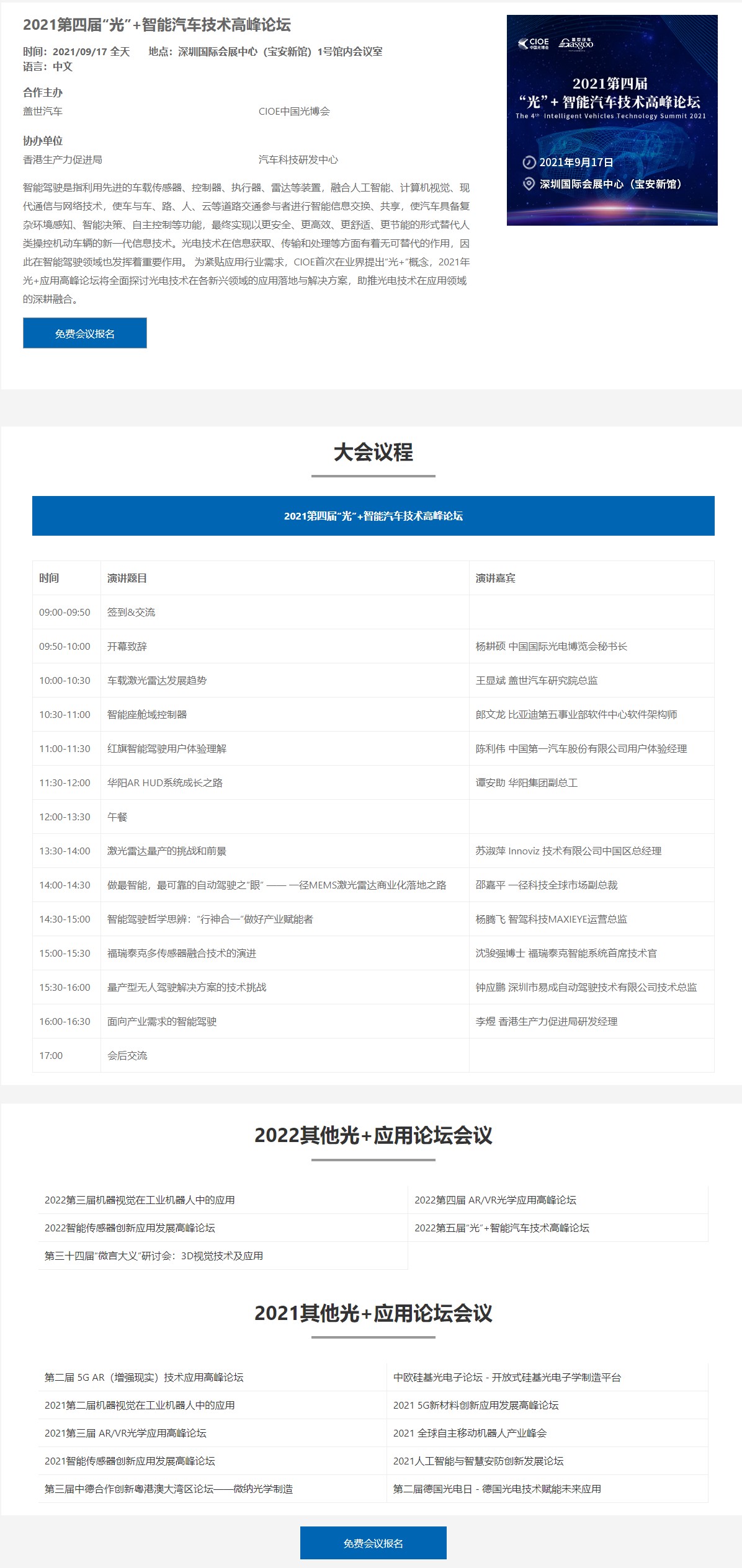The image size is (742, 1568).
Task: Click the 2021其他光+应用论坛会议 heading
Action: tap(373, 1313)
